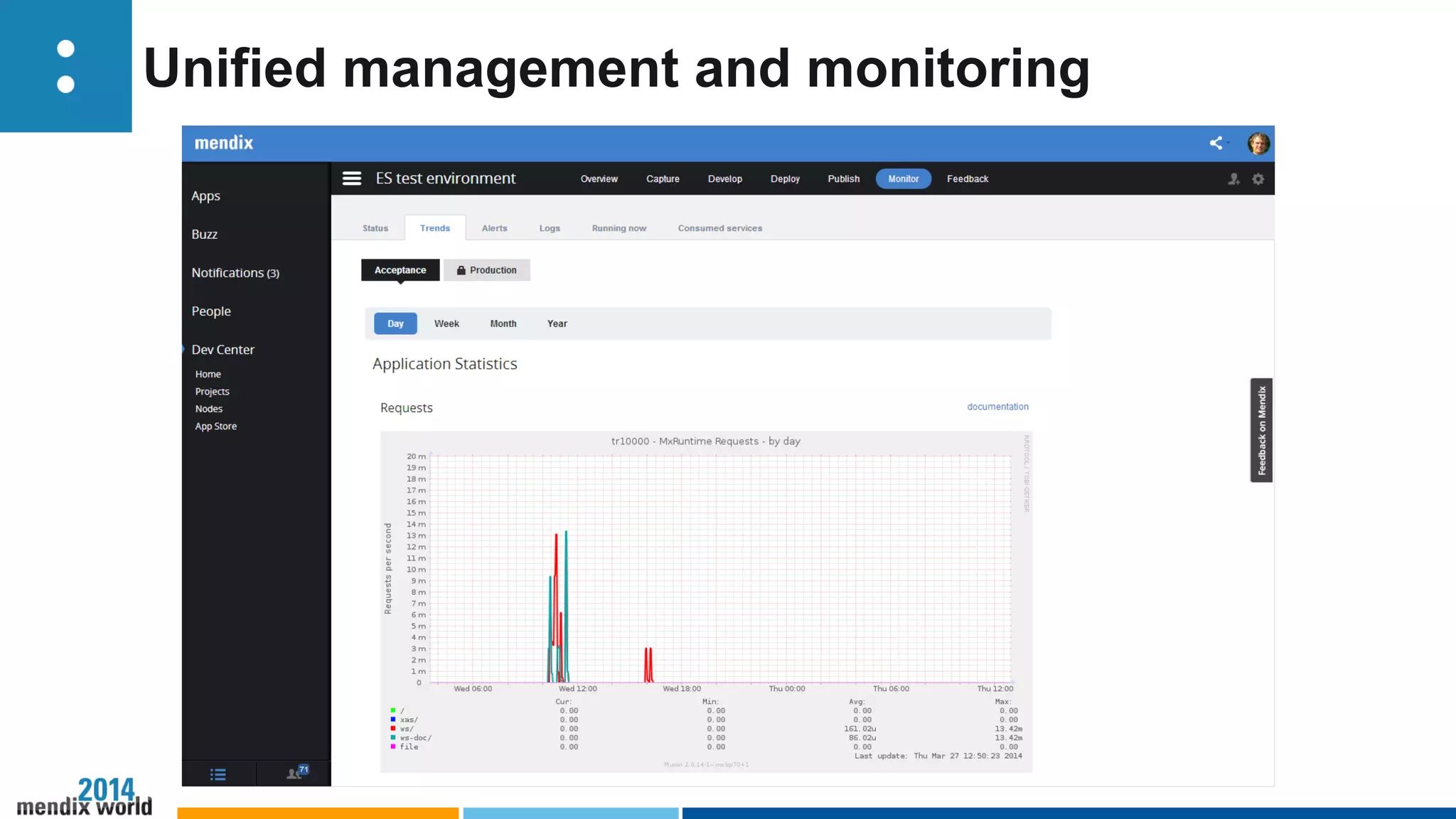Open the contacts icon with the 71 badge
The width and height of the screenshot is (1456, 819).
coord(297,772)
